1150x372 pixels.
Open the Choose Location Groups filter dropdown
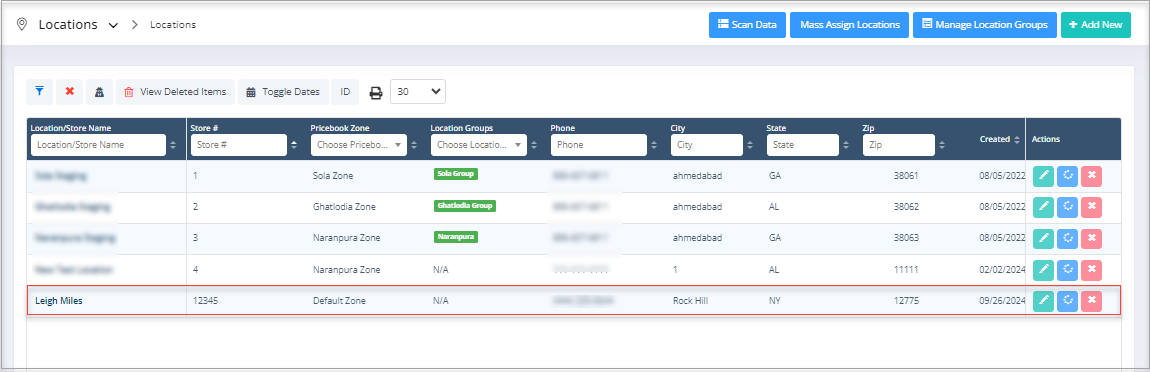[x=479, y=145]
